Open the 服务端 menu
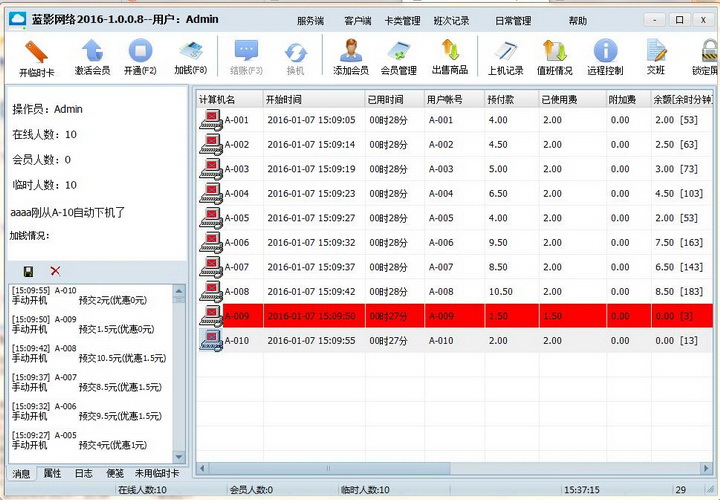 pos(310,20)
